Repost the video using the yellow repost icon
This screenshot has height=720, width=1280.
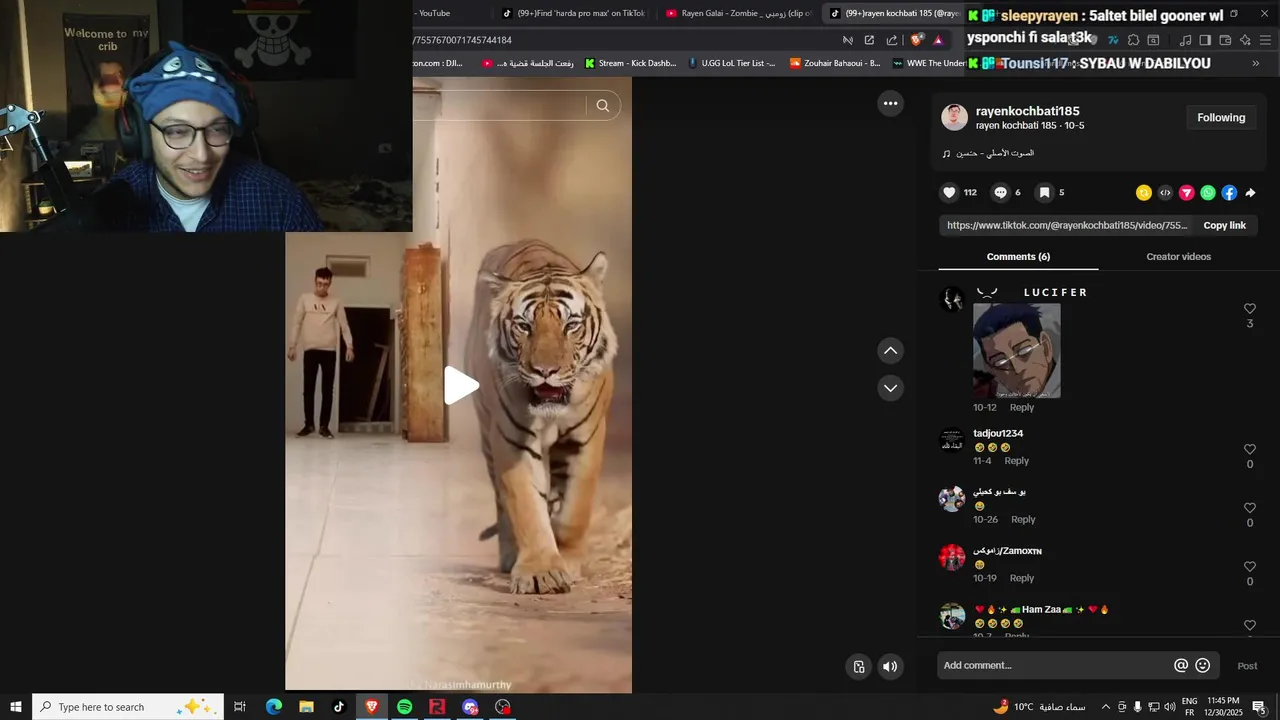[x=1144, y=193]
